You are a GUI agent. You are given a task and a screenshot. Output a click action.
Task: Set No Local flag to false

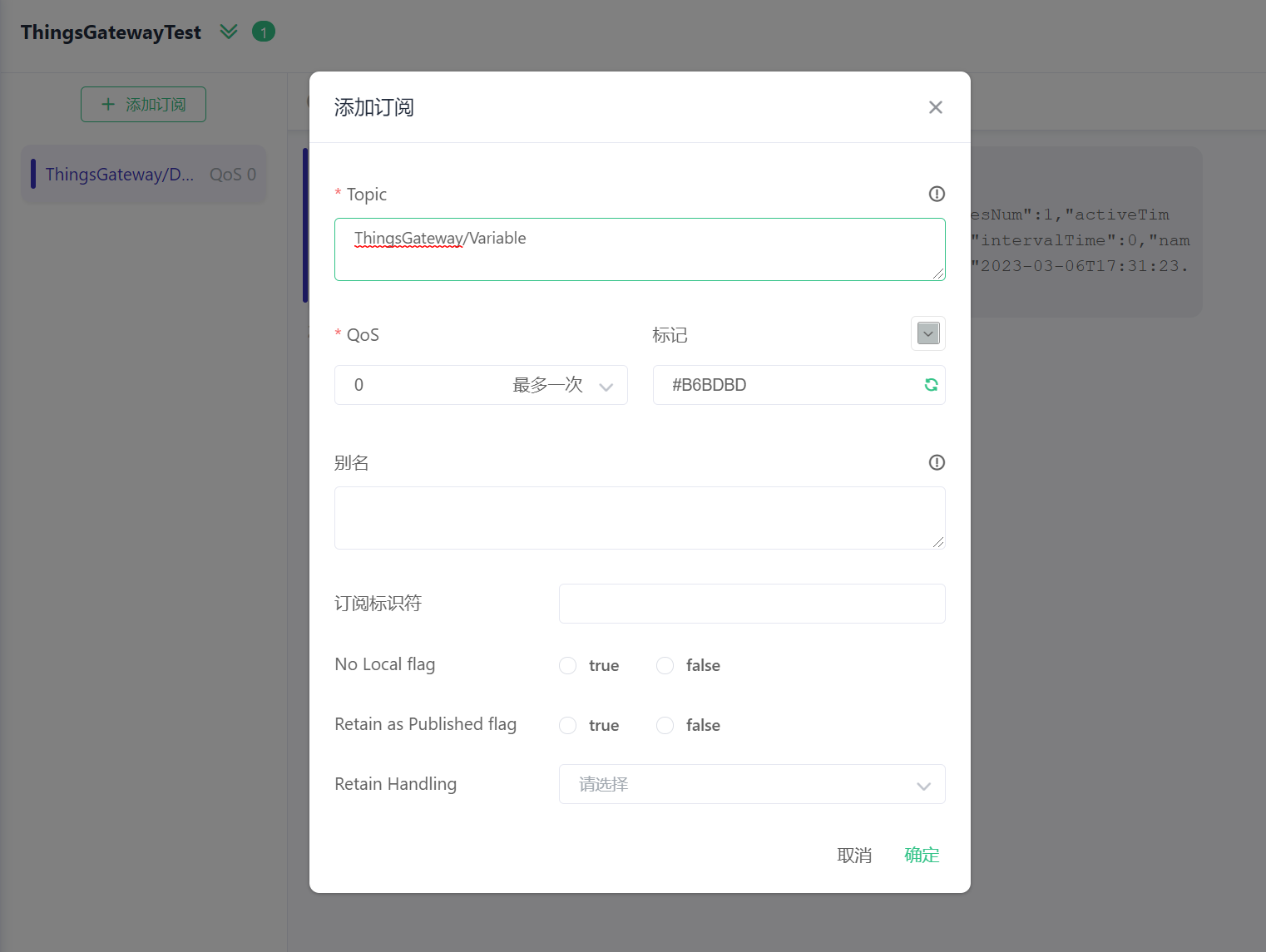click(x=665, y=666)
